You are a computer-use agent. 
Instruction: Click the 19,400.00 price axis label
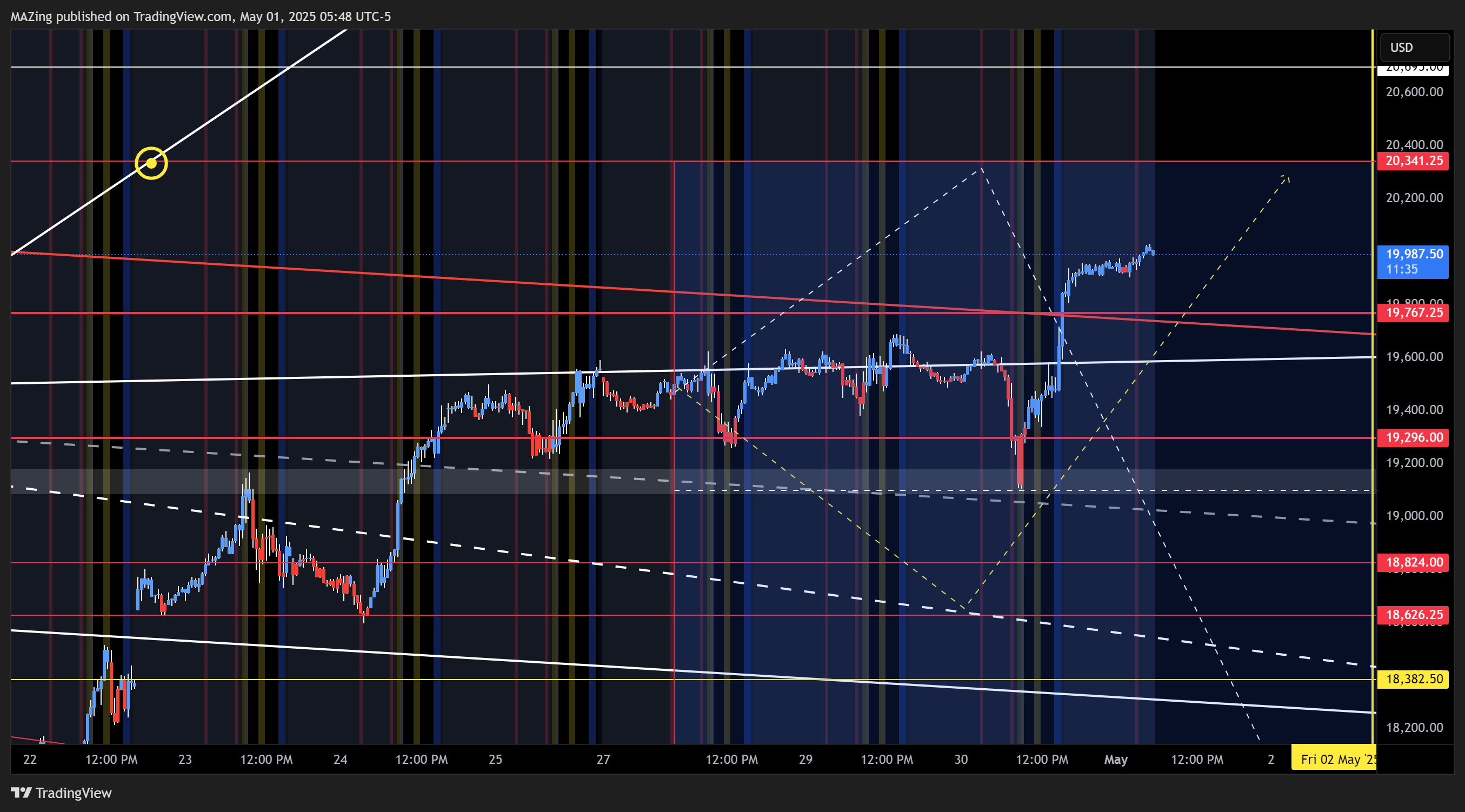click(x=1414, y=410)
